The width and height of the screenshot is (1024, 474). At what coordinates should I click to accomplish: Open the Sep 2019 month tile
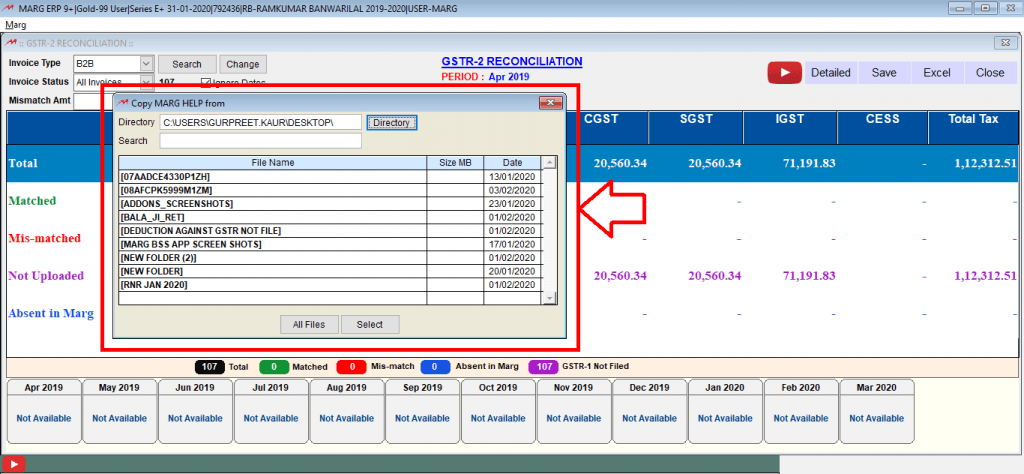click(x=423, y=411)
